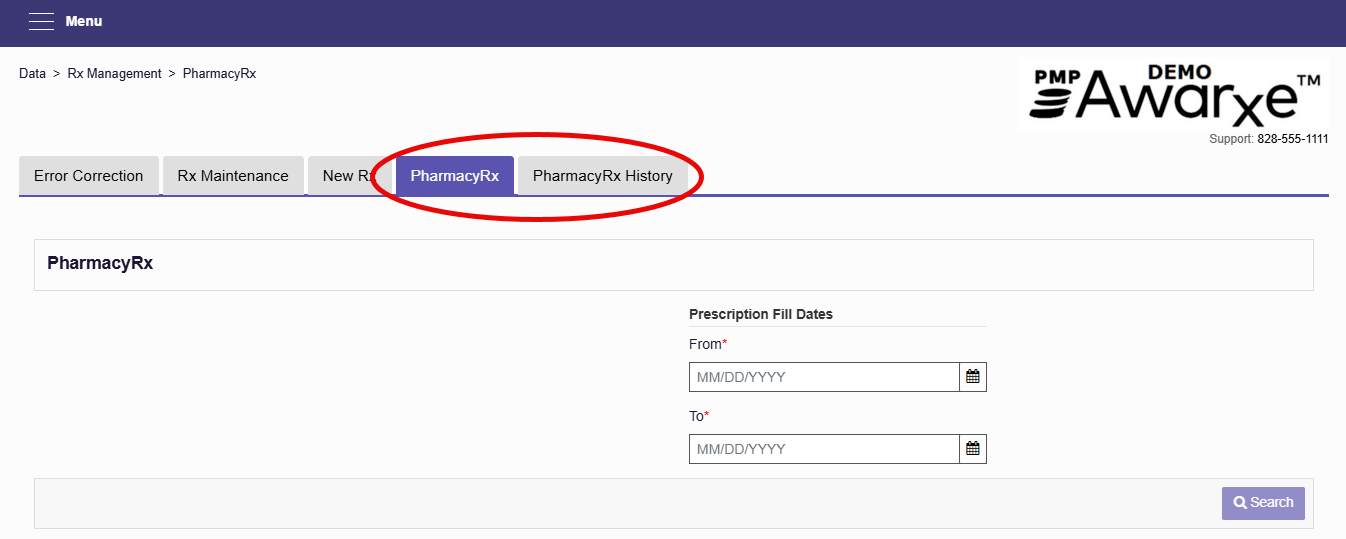The image size is (1346, 539).
Task: Click the Prescription Fill Dates heading
Action: coord(761,314)
